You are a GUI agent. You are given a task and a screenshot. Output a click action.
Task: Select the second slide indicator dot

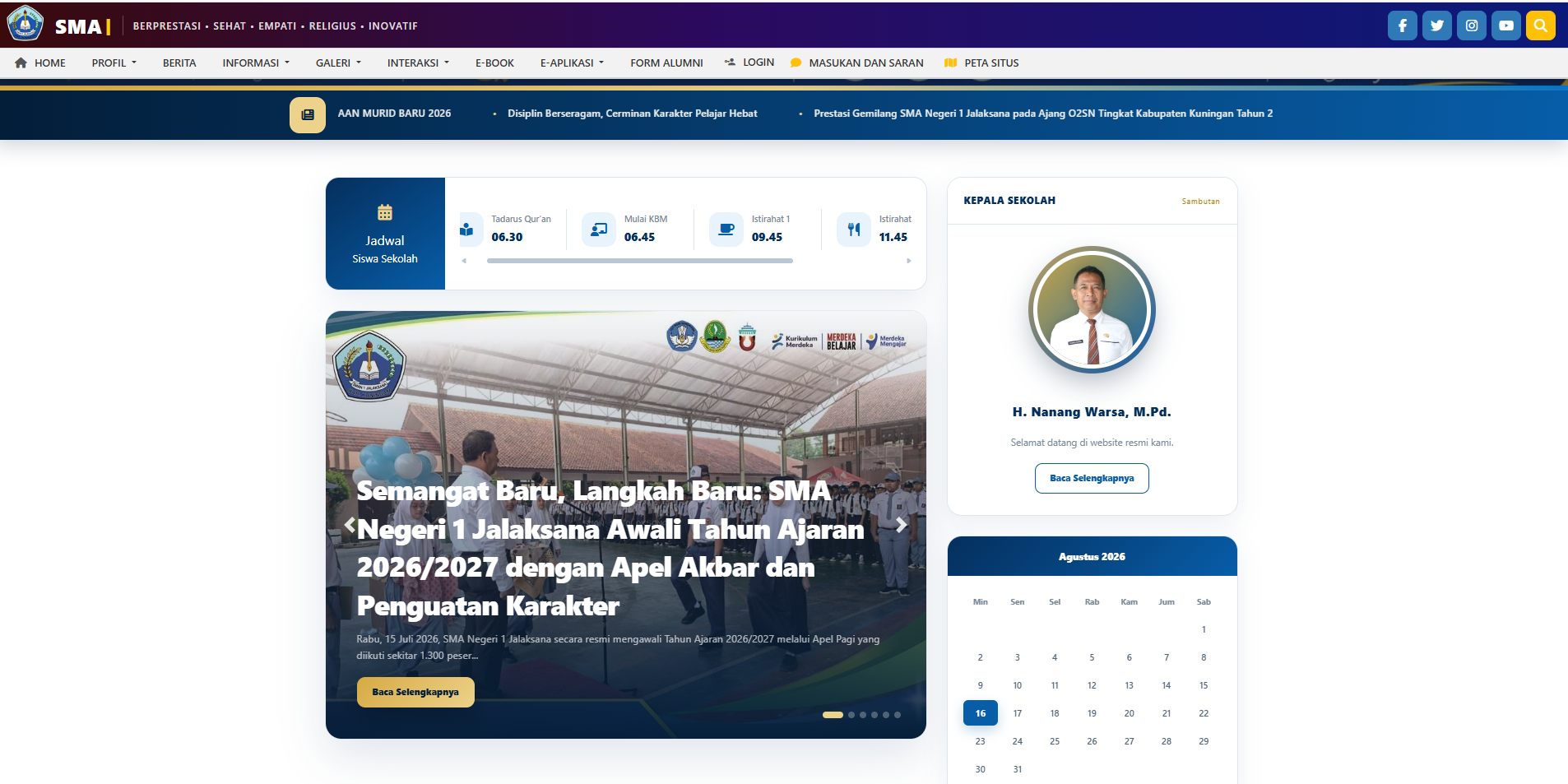[851, 715]
